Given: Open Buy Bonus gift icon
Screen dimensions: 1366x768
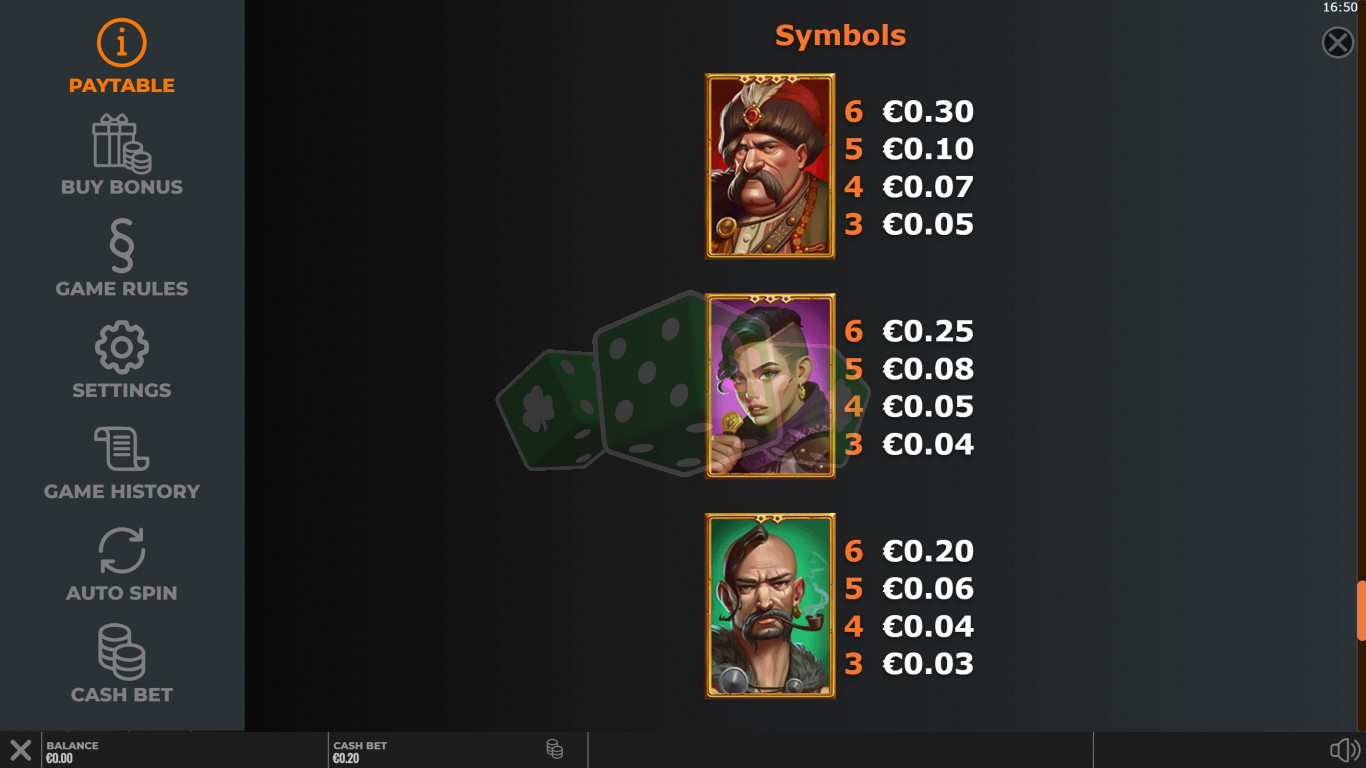Looking at the screenshot, I should 122,141.
